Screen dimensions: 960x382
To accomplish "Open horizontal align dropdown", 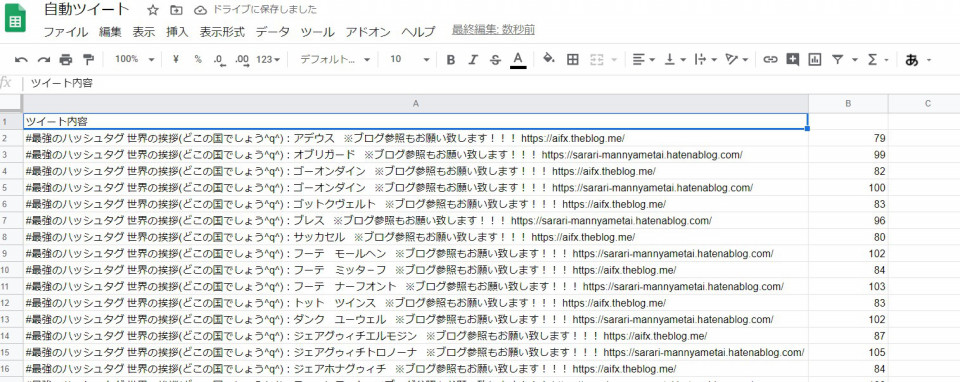I will 643,59.
